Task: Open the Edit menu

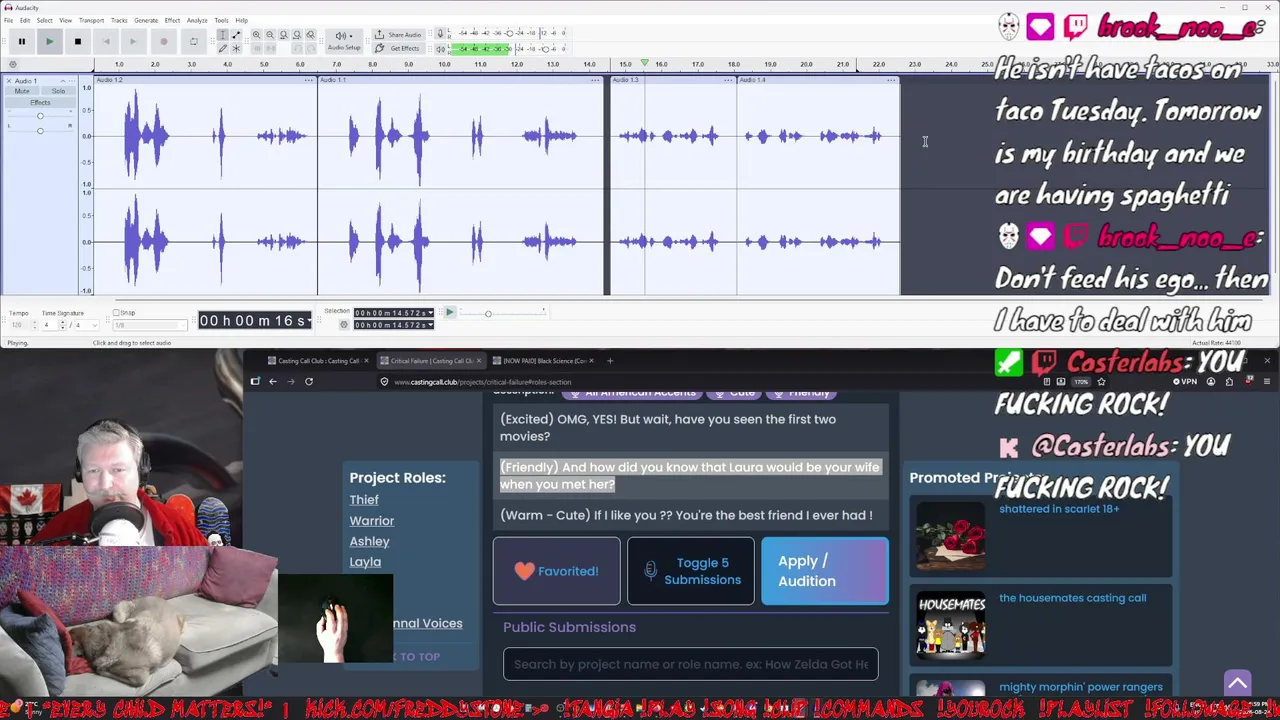Action: (x=25, y=20)
